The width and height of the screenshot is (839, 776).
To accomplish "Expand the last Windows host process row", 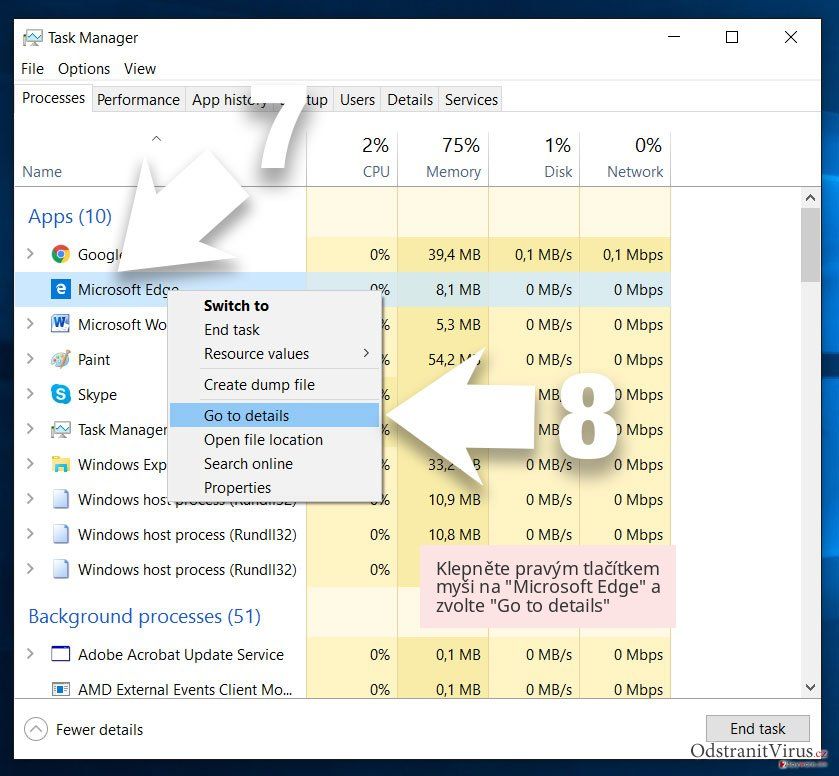I will [30, 569].
